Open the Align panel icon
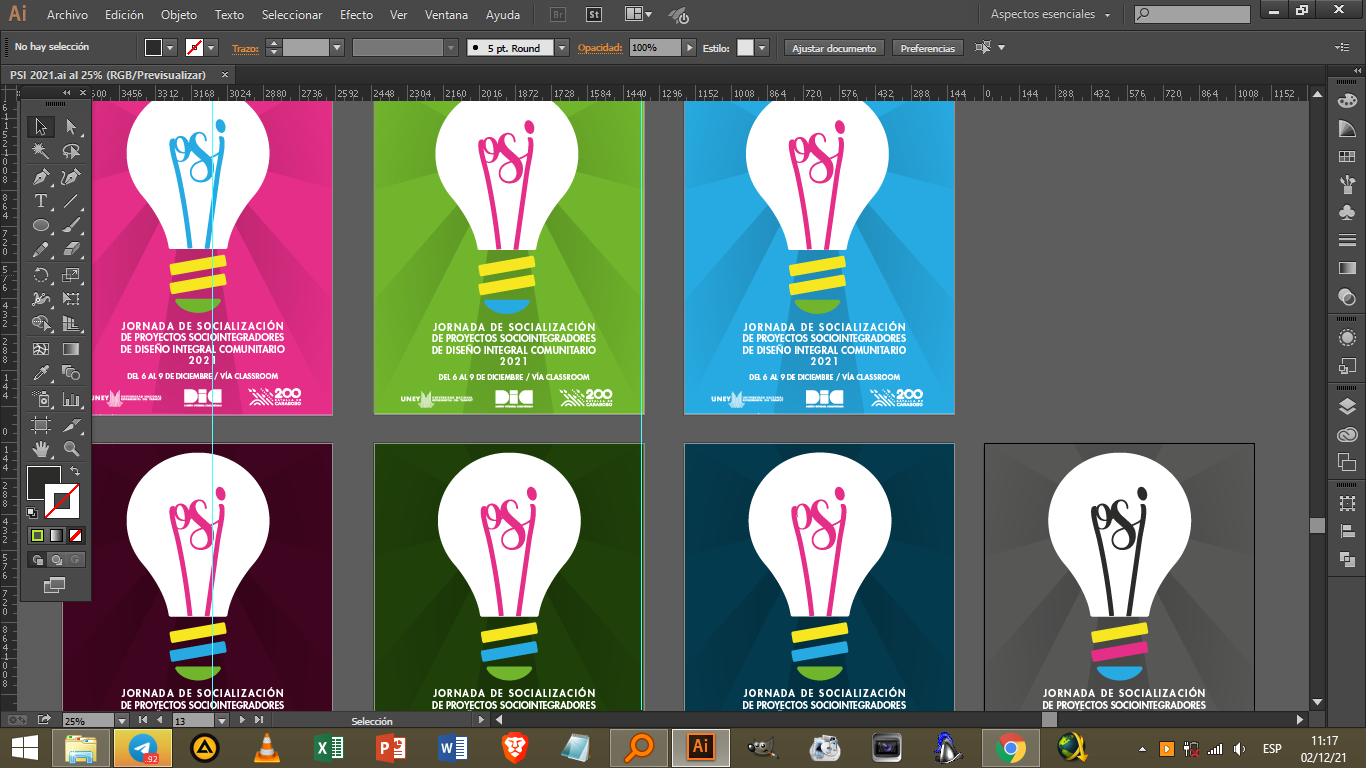1366x768 pixels. 1347,531
